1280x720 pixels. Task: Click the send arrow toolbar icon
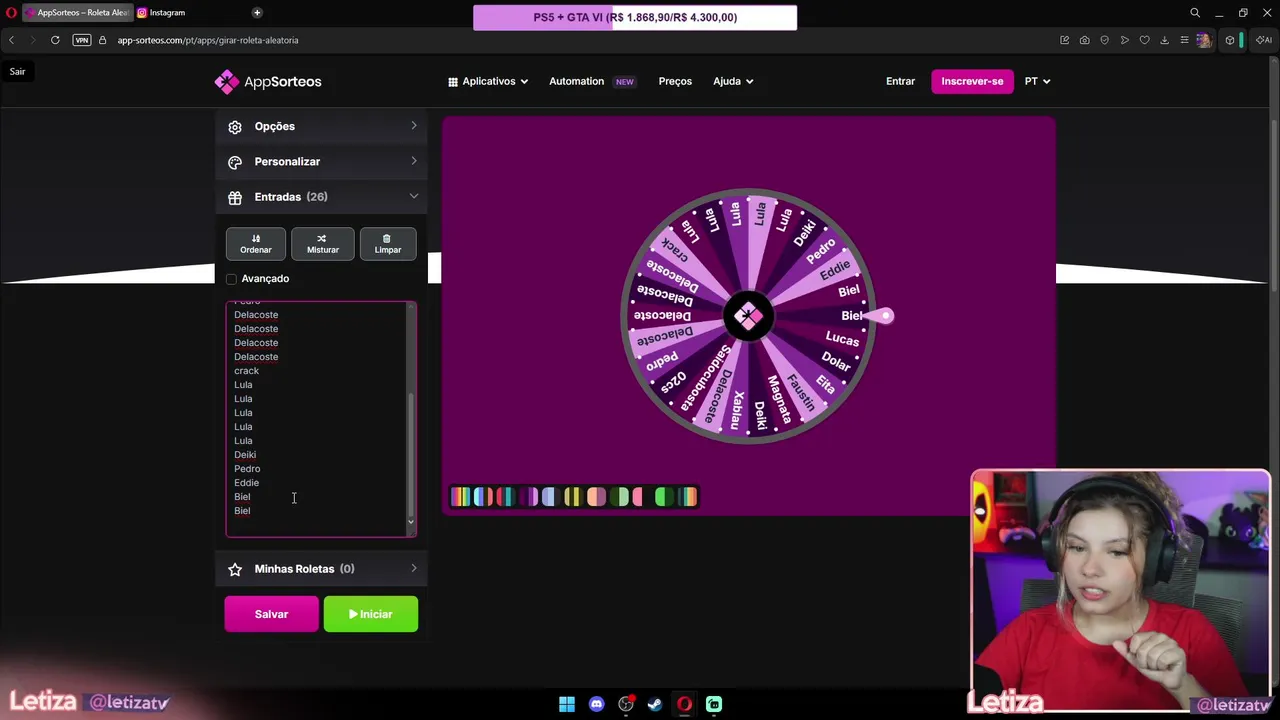point(1125,40)
